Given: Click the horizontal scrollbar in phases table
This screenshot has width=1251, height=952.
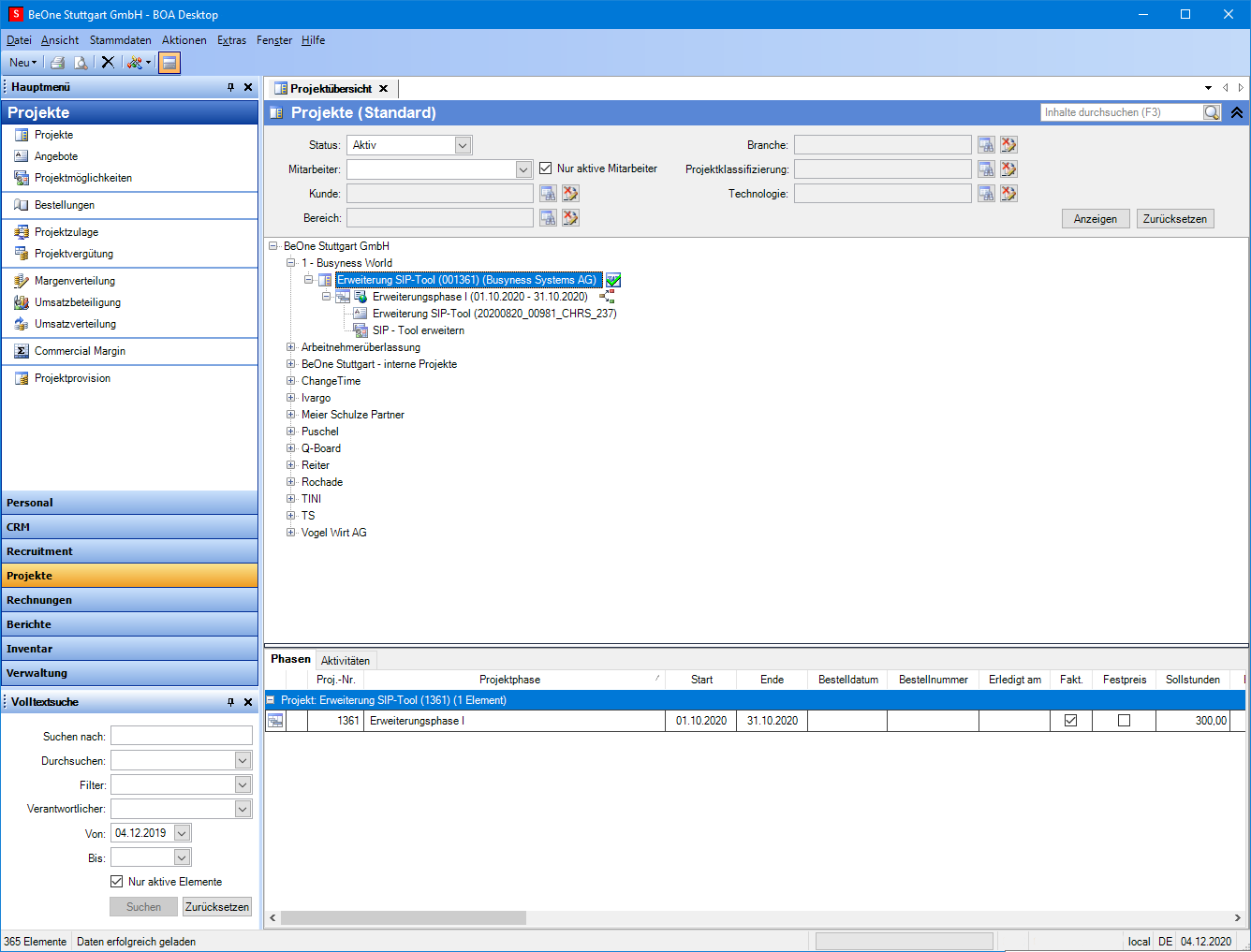Looking at the screenshot, I should tap(403, 918).
